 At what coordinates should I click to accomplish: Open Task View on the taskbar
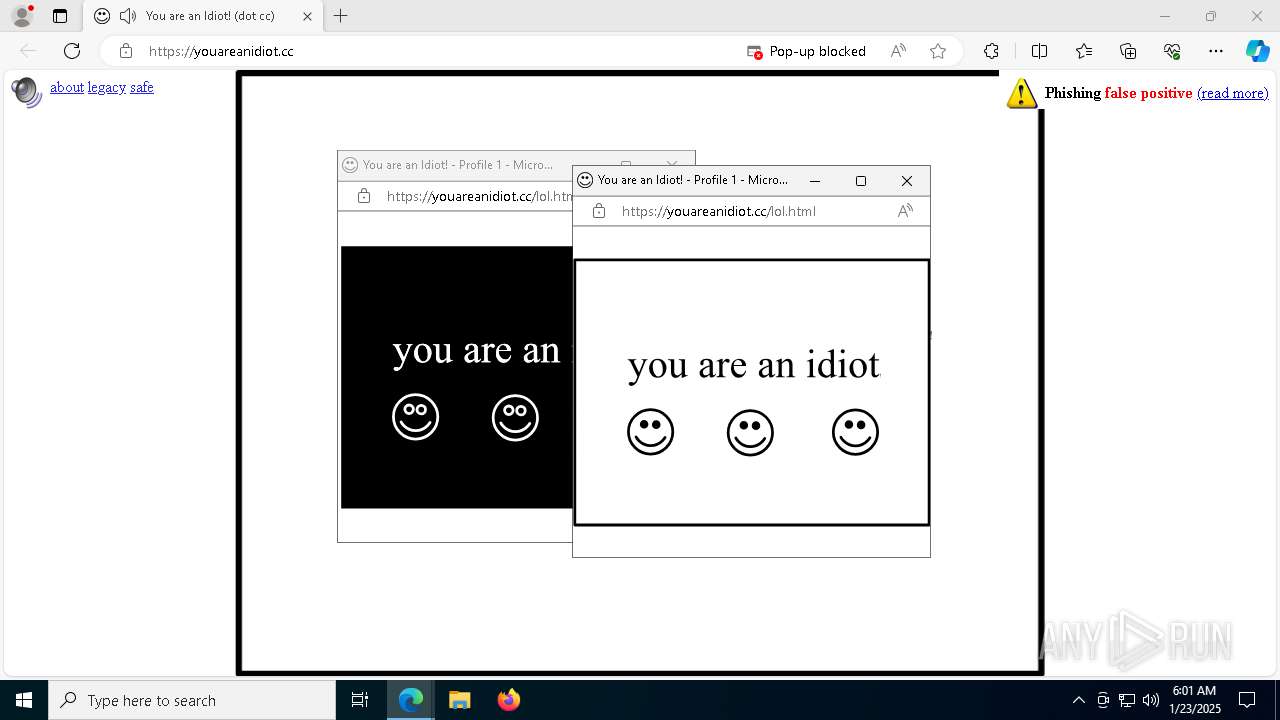pos(360,700)
